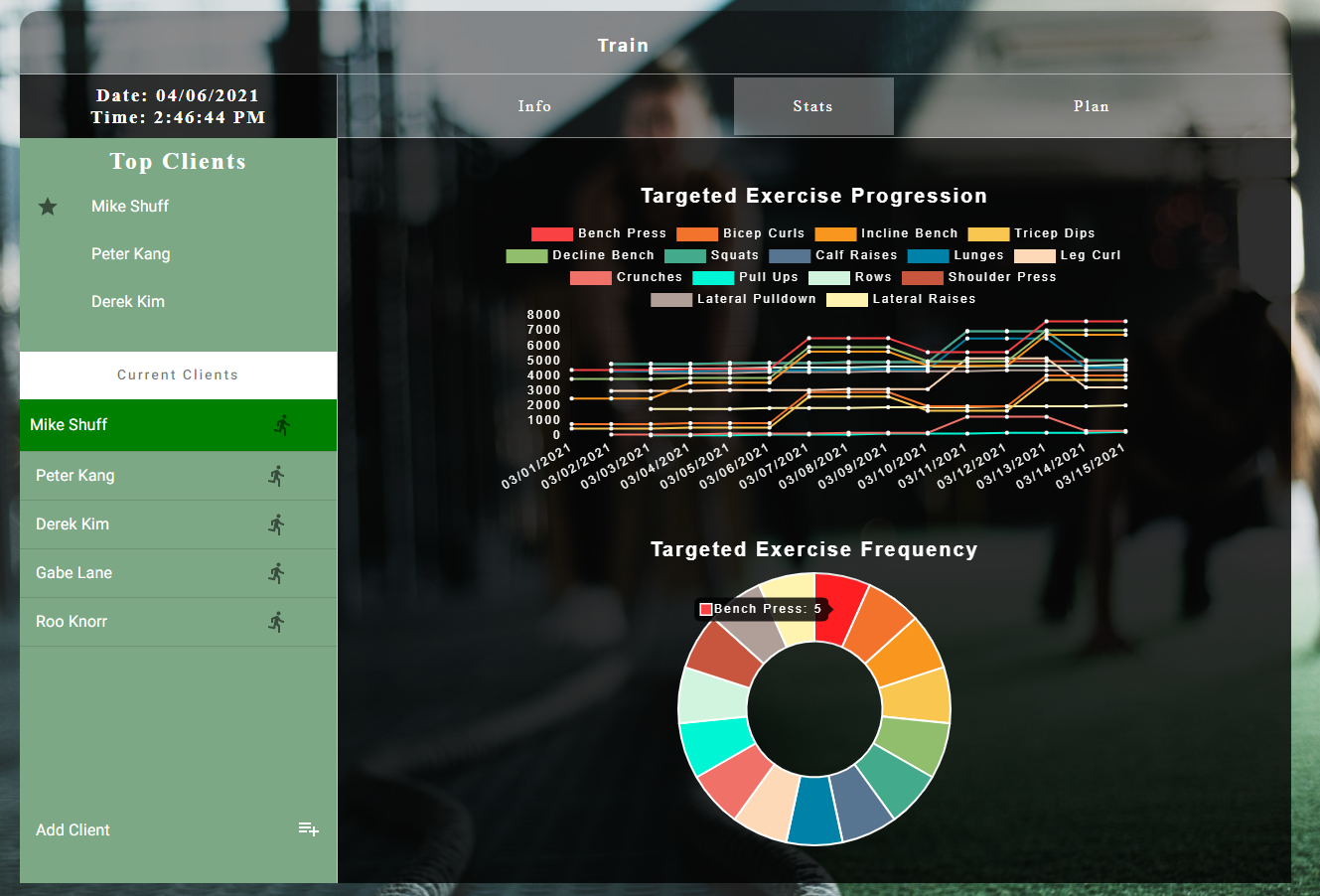This screenshot has height=896, width=1320.
Task: Toggle Bench Press legend swatch
Action: [x=552, y=234]
